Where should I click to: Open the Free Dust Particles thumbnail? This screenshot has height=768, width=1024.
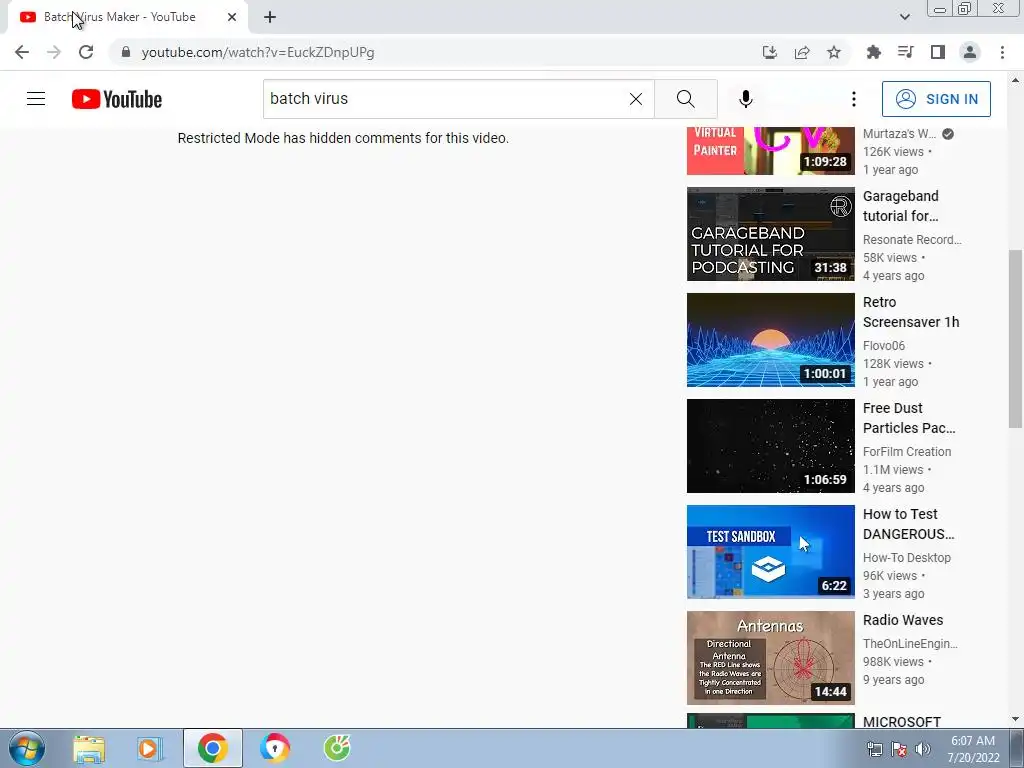pyautogui.click(x=771, y=446)
